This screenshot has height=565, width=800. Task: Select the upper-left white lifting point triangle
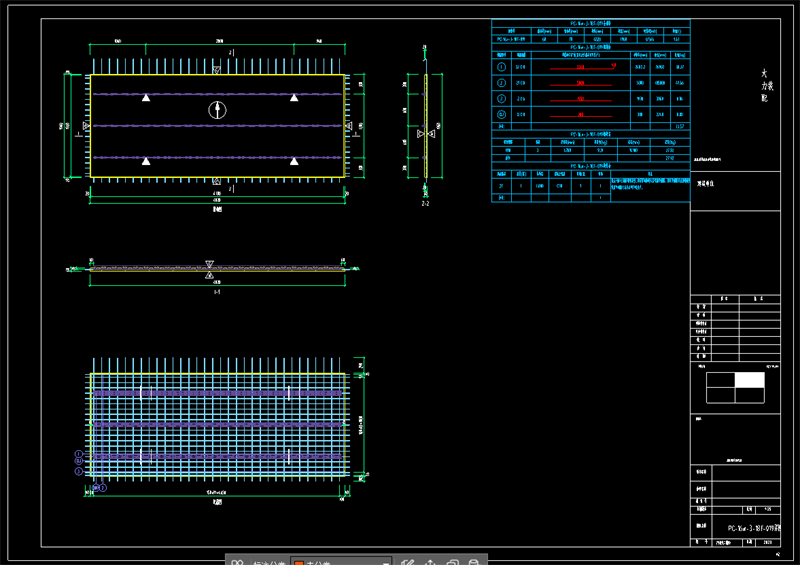click(x=146, y=97)
